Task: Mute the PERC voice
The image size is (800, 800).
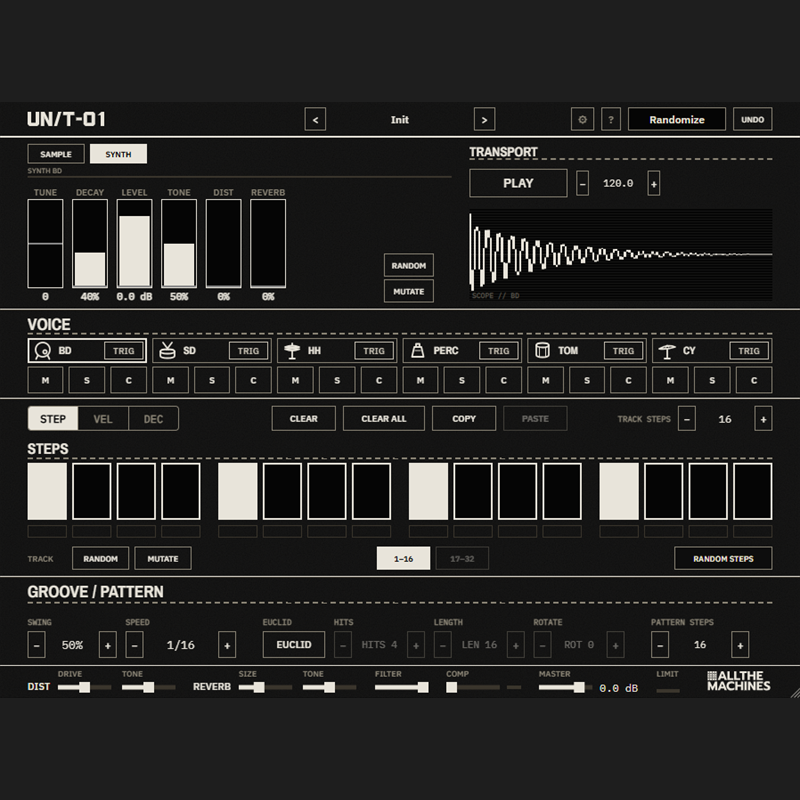Action: [x=420, y=380]
